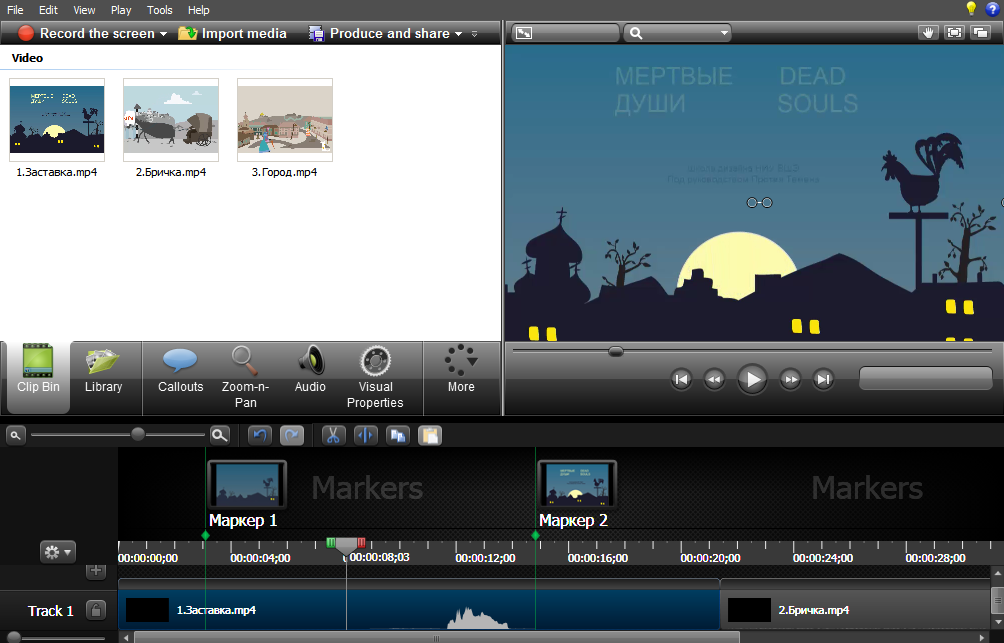Click Import media
The image size is (1004, 643).
(x=232, y=33)
